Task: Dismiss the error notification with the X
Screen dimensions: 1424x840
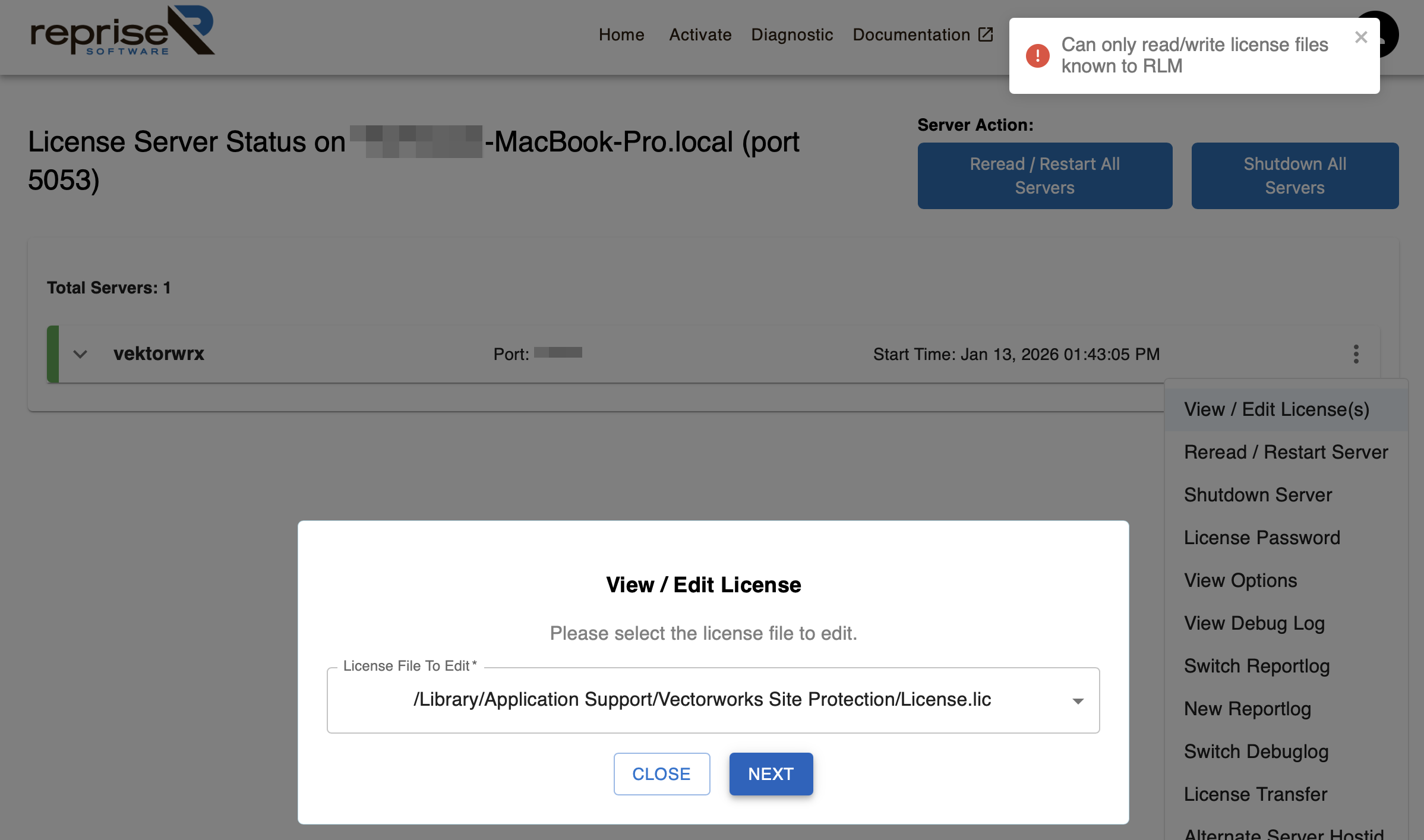Action: (1361, 37)
